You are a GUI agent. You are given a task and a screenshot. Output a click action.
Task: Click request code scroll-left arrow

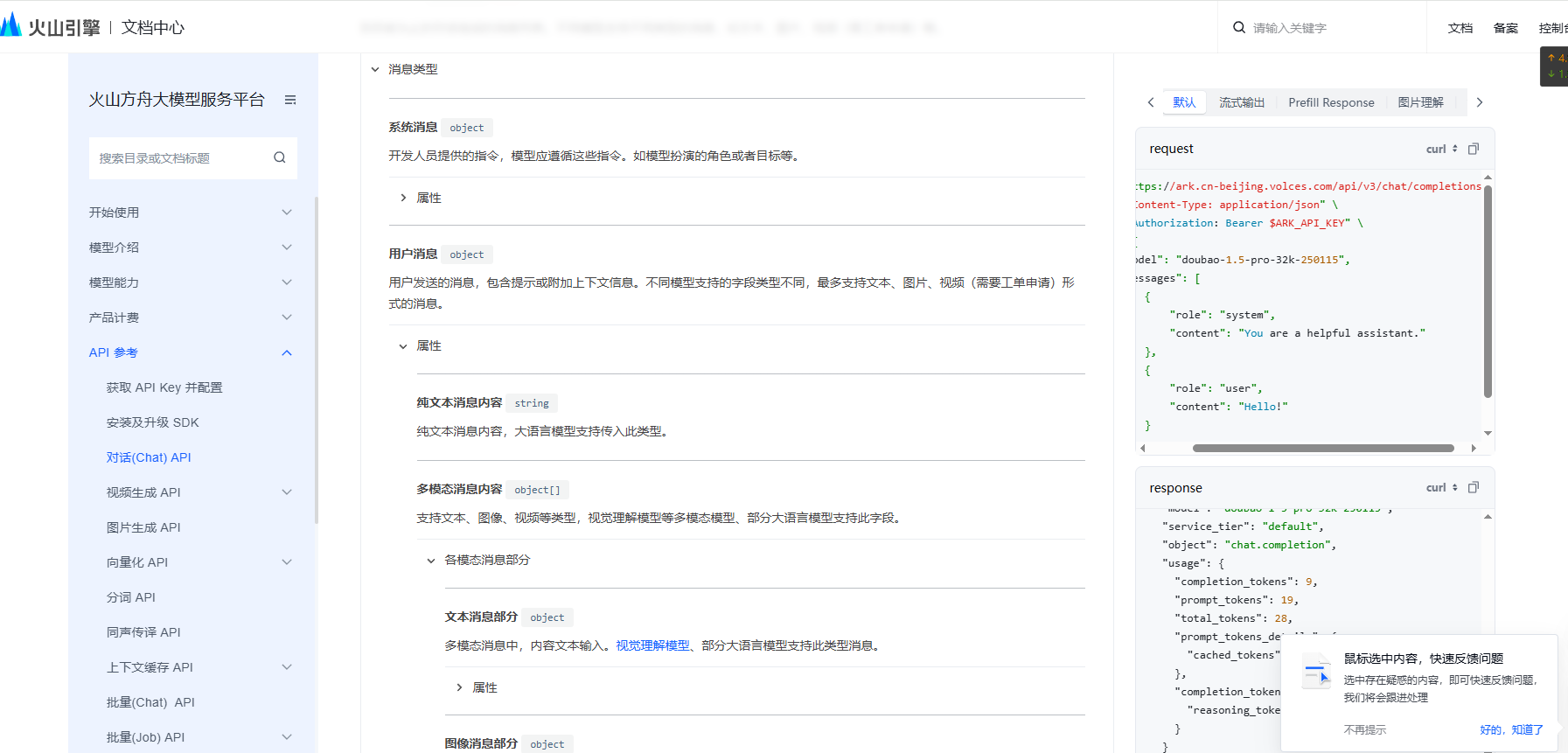pyautogui.click(x=1142, y=448)
